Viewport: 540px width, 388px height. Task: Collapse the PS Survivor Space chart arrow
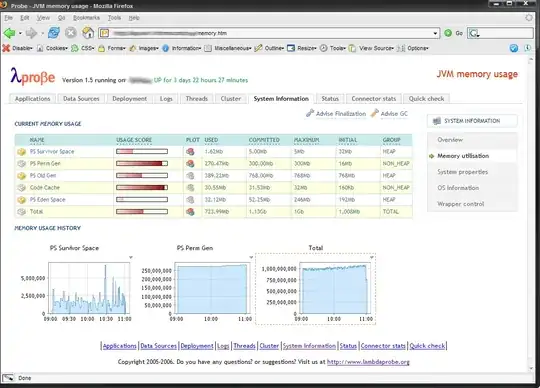tap(131, 257)
